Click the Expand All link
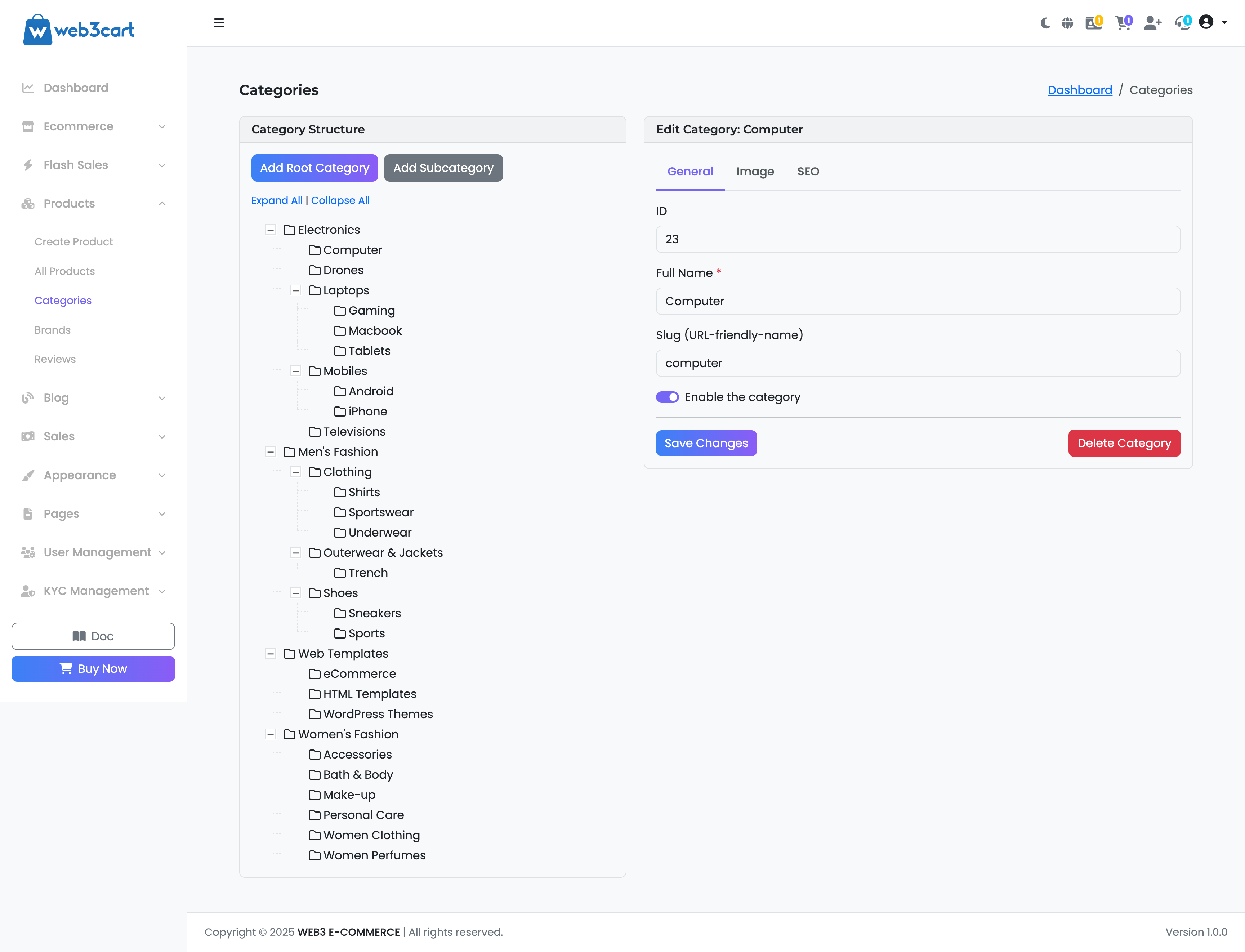 point(276,201)
